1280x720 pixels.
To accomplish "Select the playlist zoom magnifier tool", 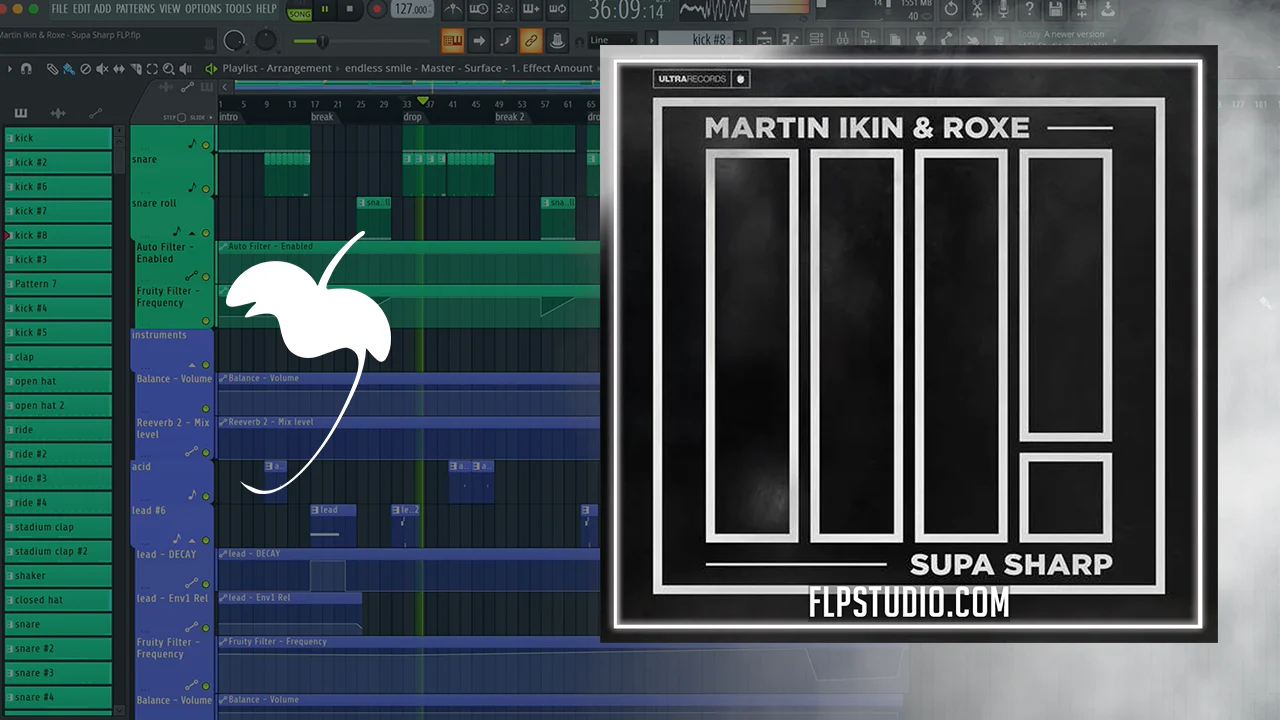I will click(x=169, y=69).
